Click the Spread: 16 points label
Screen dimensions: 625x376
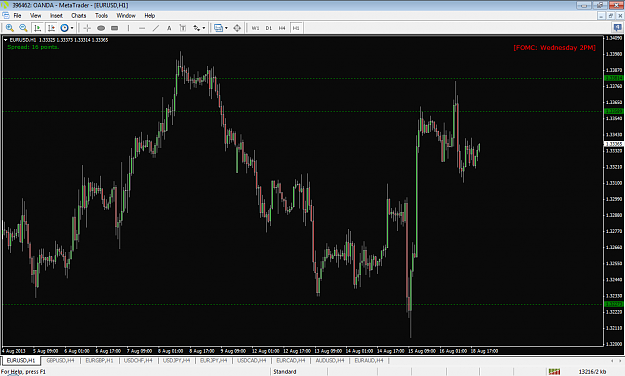[x=33, y=47]
